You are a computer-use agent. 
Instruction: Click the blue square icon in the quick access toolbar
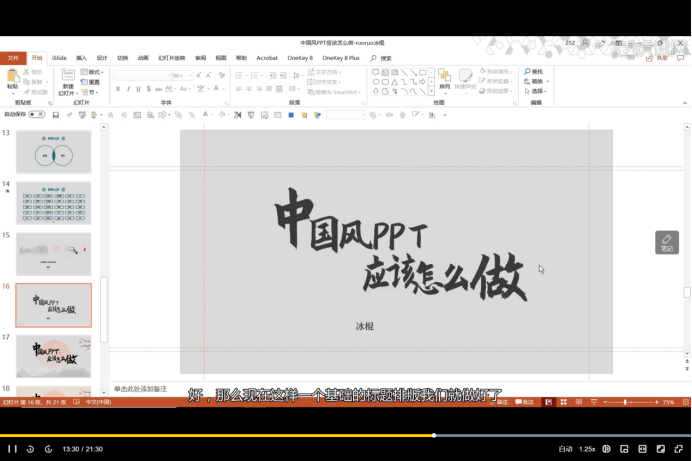click(x=291, y=115)
